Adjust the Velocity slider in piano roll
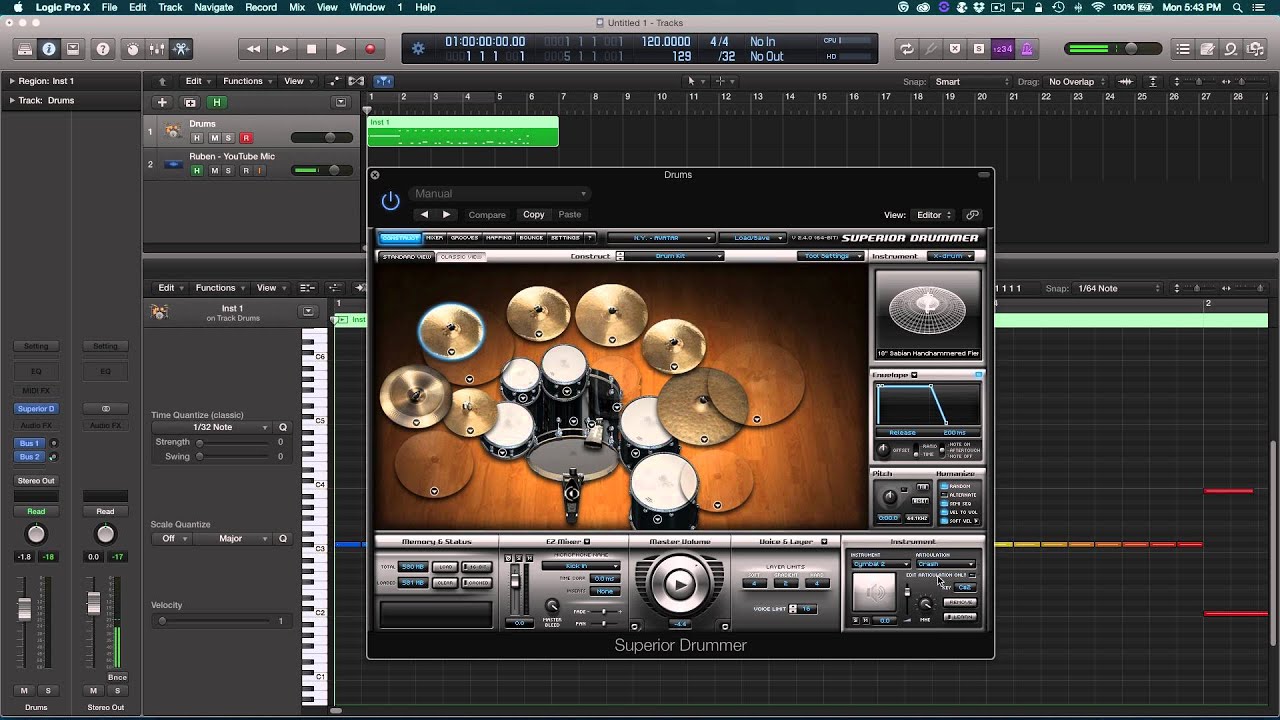The height and width of the screenshot is (720, 1280). tap(217, 621)
